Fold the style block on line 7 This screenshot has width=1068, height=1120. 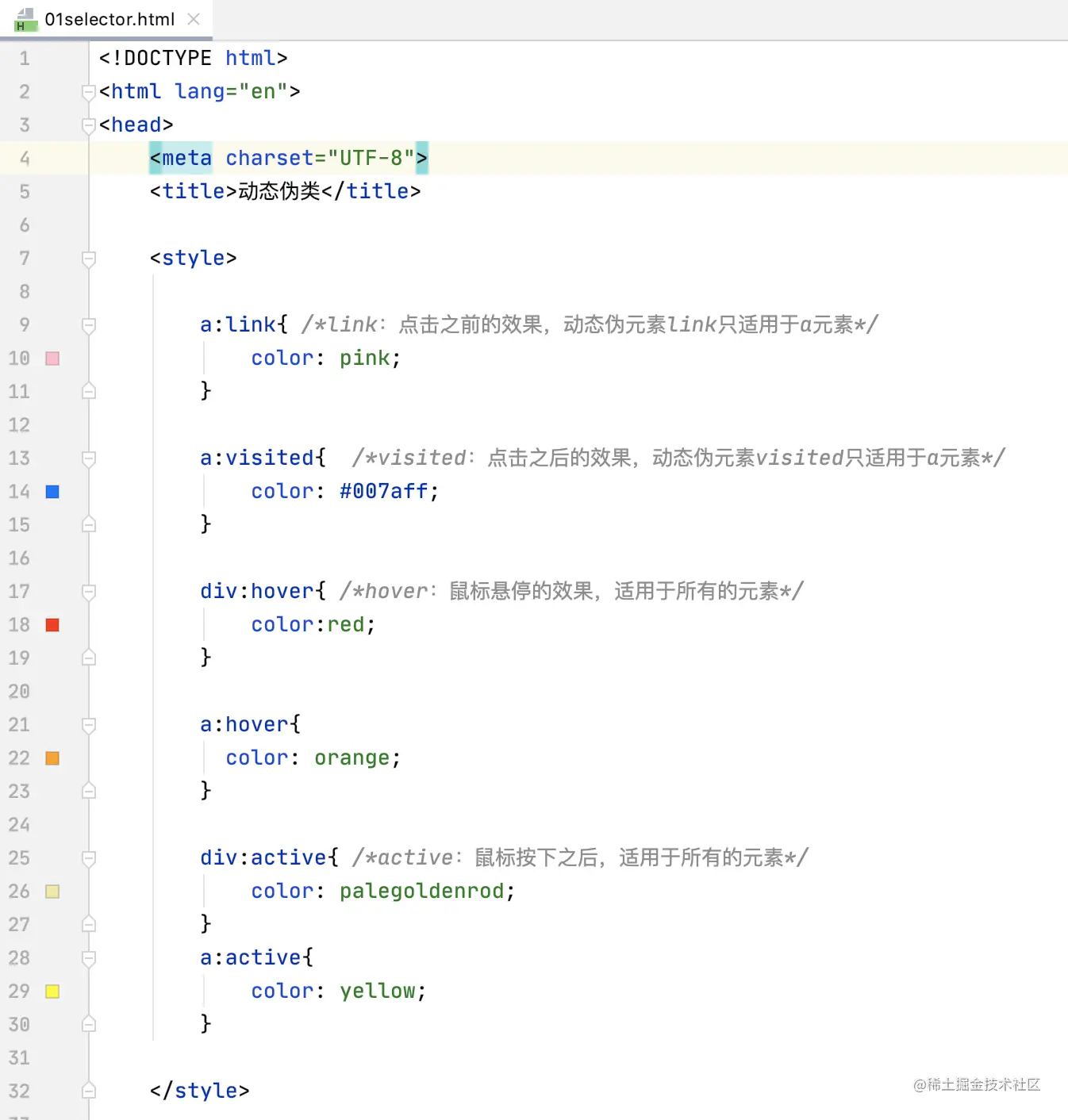[x=89, y=259]
